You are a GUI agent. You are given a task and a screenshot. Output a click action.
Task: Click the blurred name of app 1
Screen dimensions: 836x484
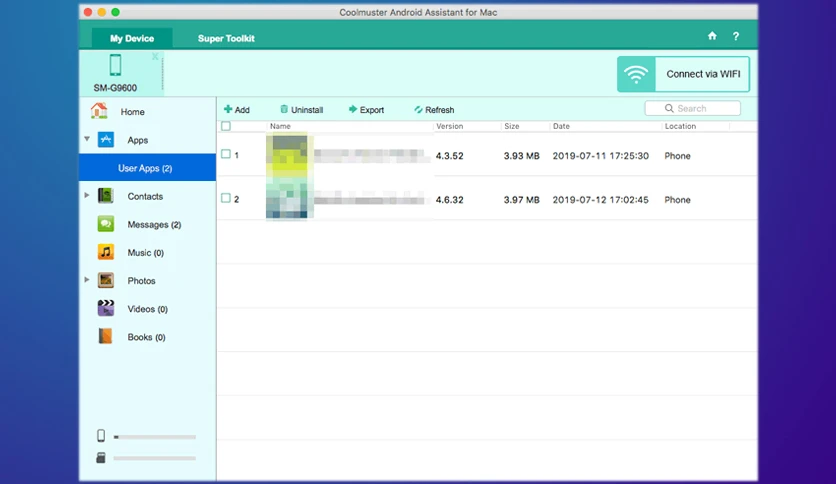point(372,155)
